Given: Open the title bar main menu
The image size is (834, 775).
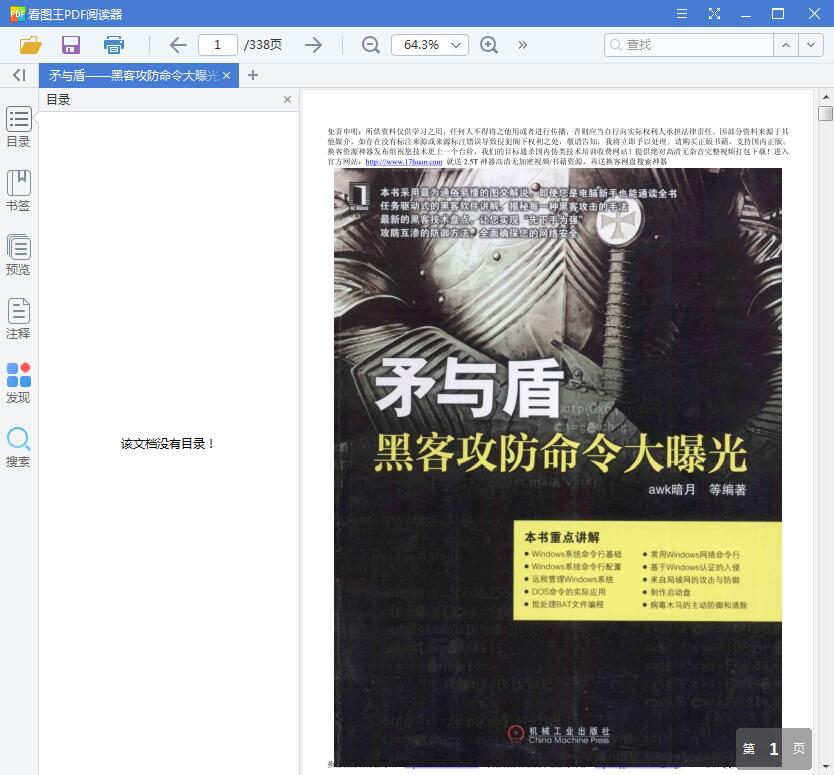Looking at the screenshot, I should [682, 14].
